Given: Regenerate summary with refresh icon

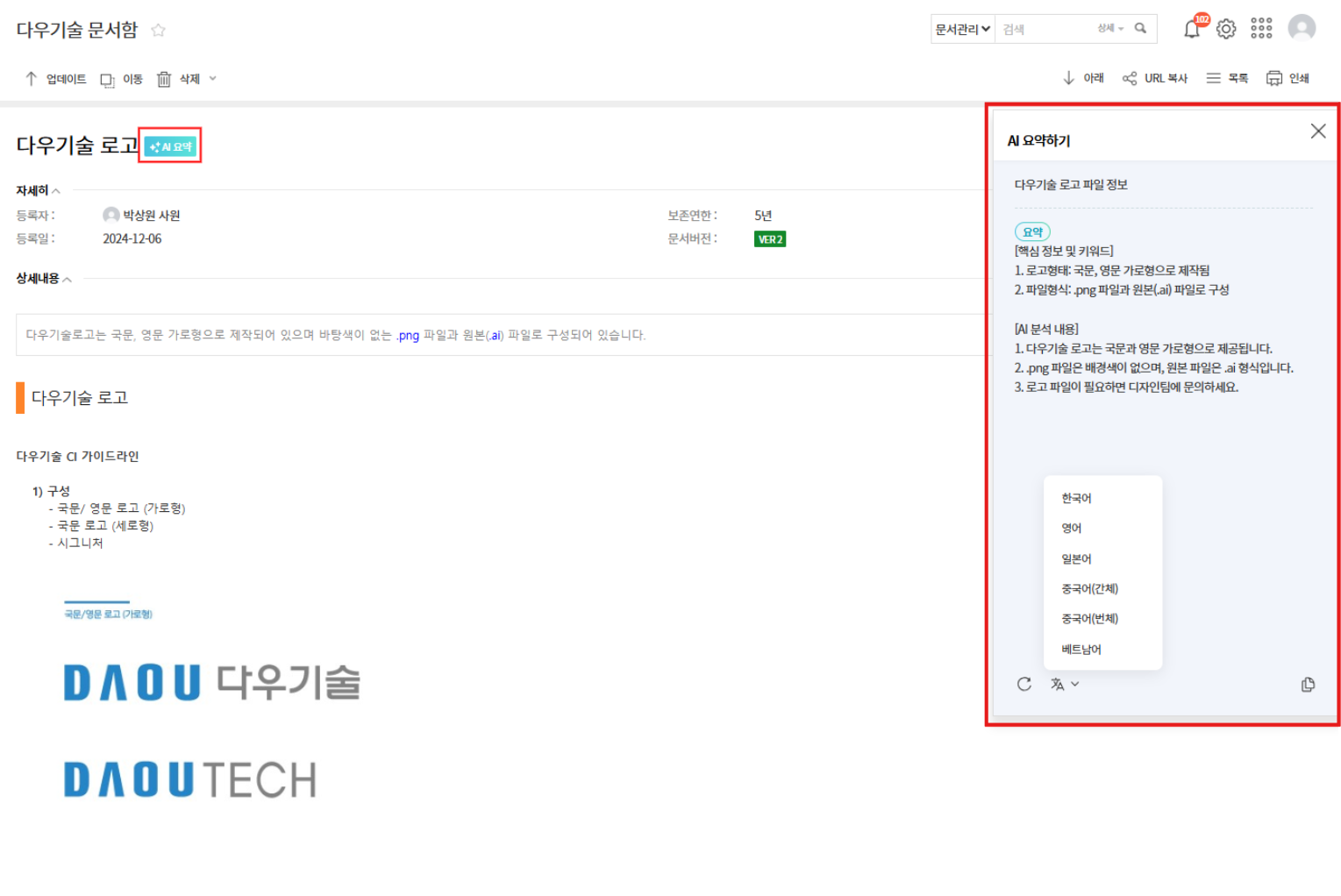Looking at the screenshot, I should click(1024, 684).
